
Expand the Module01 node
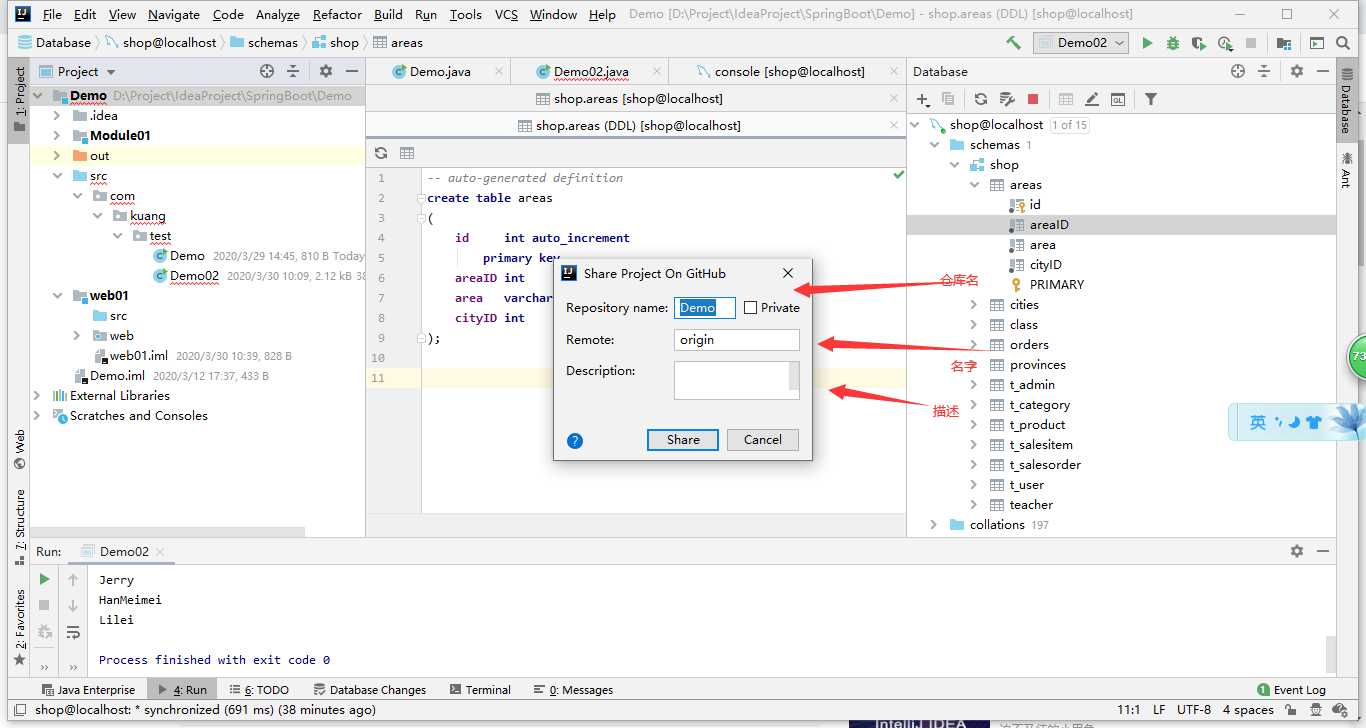tap(57, 136)
